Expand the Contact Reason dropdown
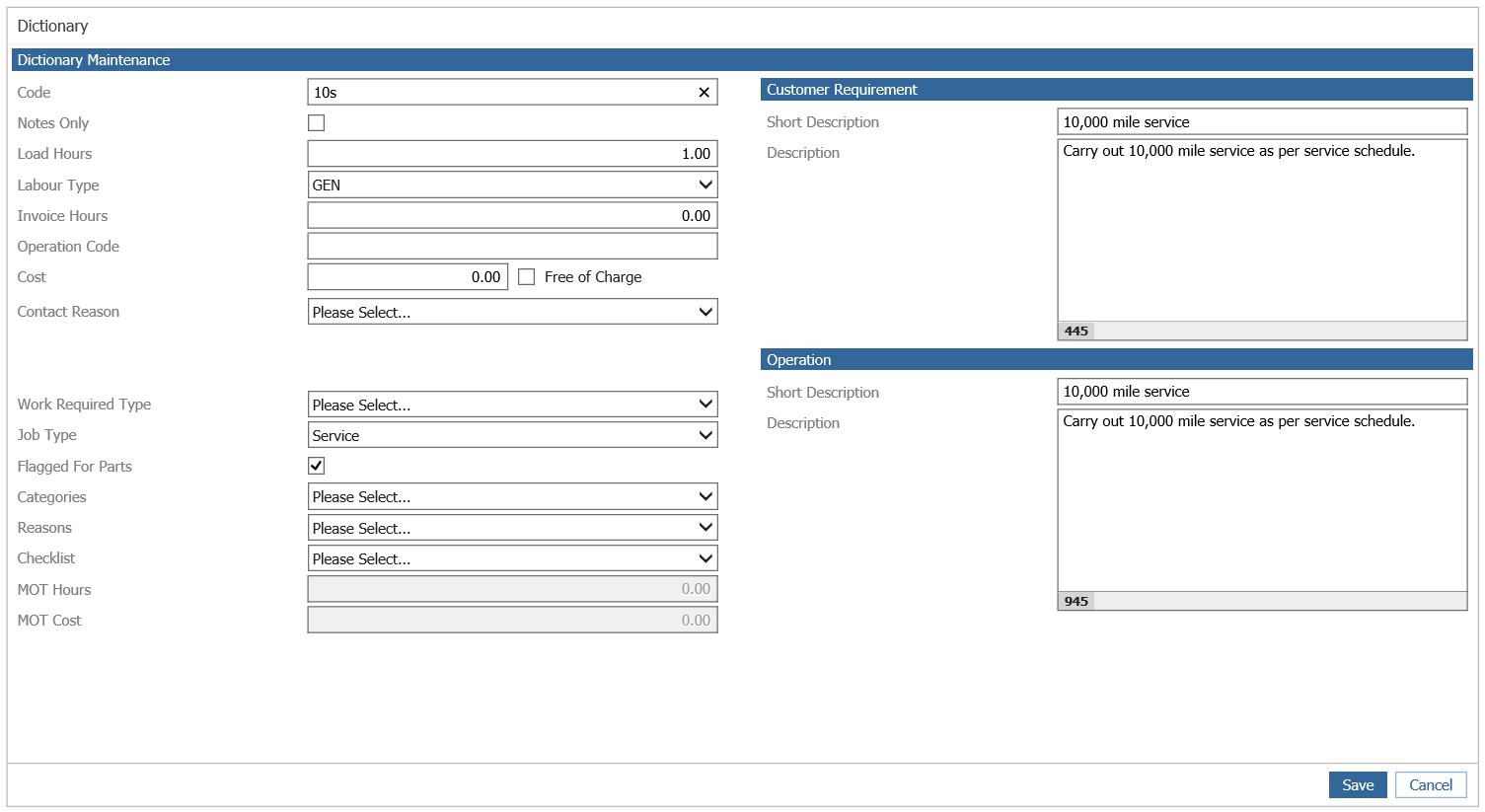Screen dimensions: 1485x812 pos(512,312)
